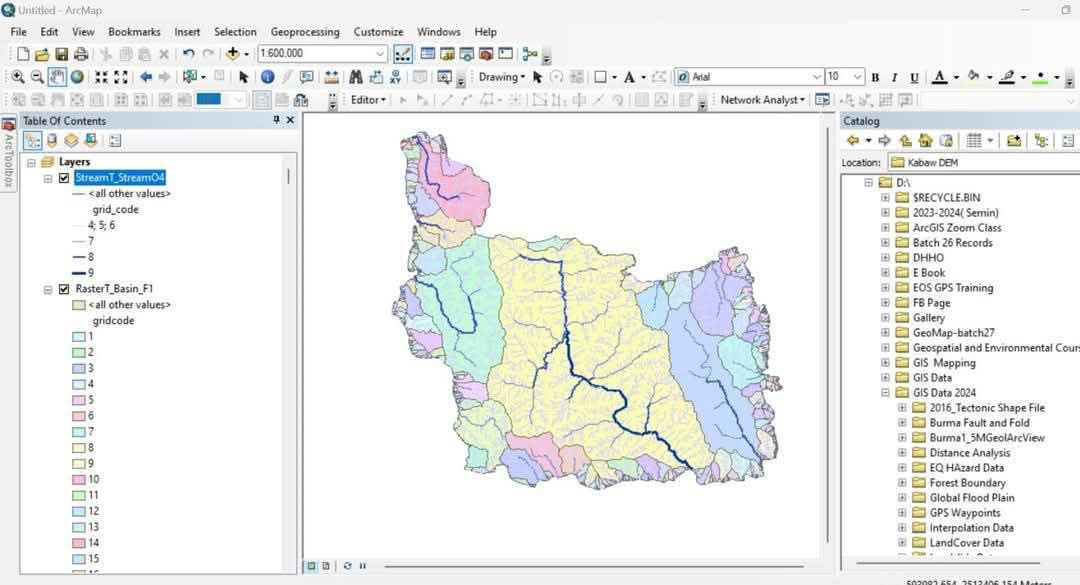Screen dimensions: 1080x585
Task: Toggle RasterT_Basin_F1 layer visibility checkbox
Action: (x=64, y=289)
